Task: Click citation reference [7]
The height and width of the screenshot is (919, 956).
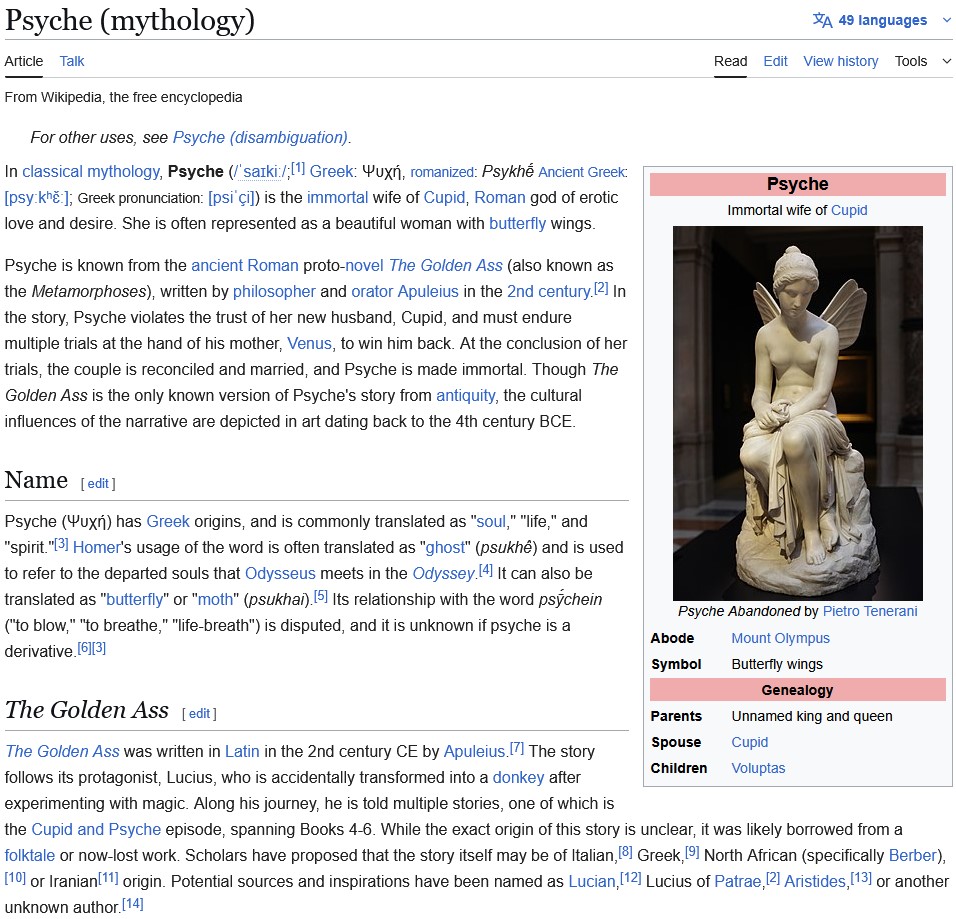Action: 516,748
